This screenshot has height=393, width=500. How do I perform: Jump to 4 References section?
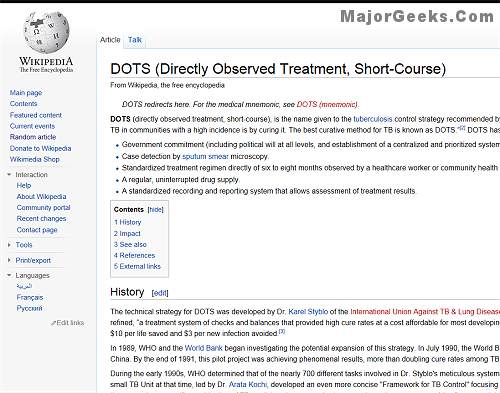134,256
